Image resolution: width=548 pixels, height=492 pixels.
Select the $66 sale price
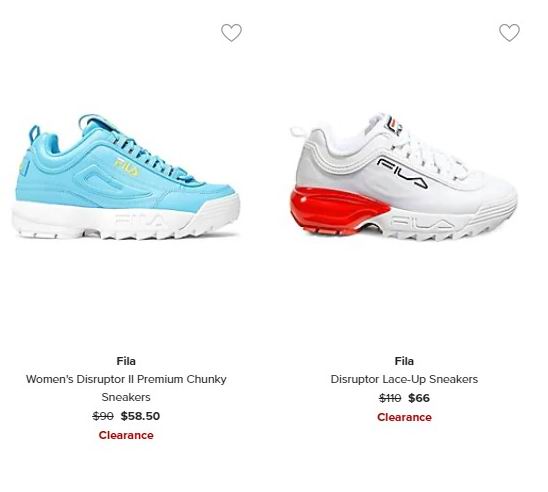click(x=419, y=398)
